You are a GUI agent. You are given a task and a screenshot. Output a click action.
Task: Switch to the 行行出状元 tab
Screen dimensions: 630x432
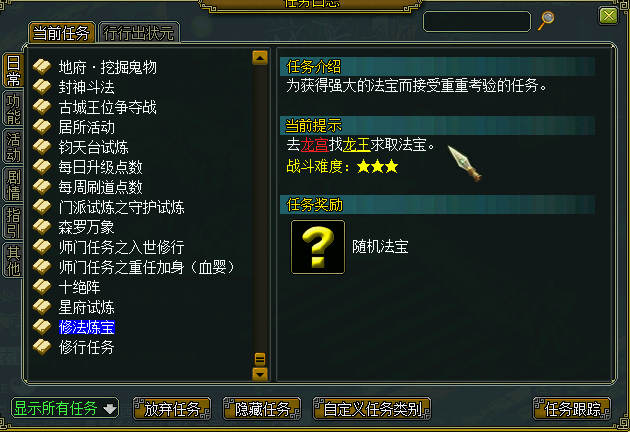[x=139, y=33]
